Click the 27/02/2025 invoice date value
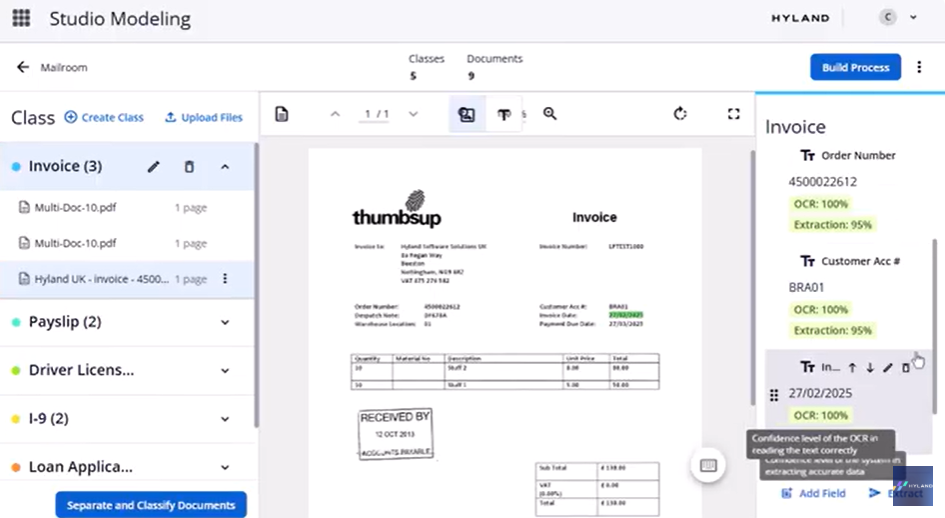 [820, 393]
